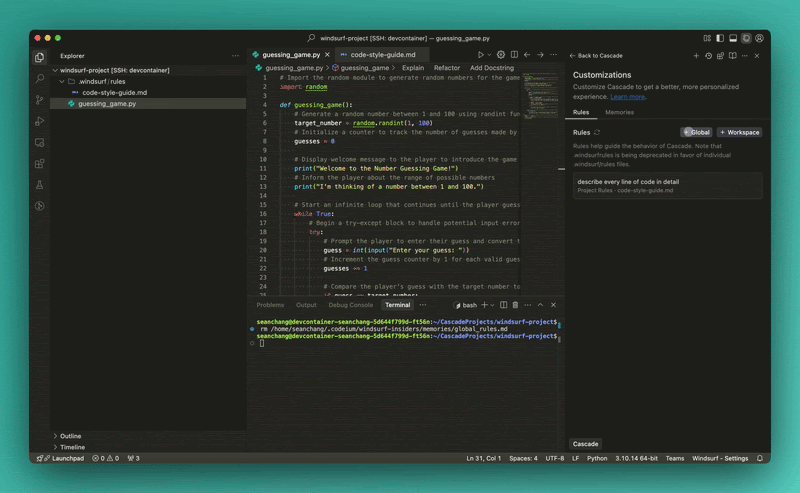800x493 pixels.
Task: Open the Extensions view in activity bar
Action: 40,164
